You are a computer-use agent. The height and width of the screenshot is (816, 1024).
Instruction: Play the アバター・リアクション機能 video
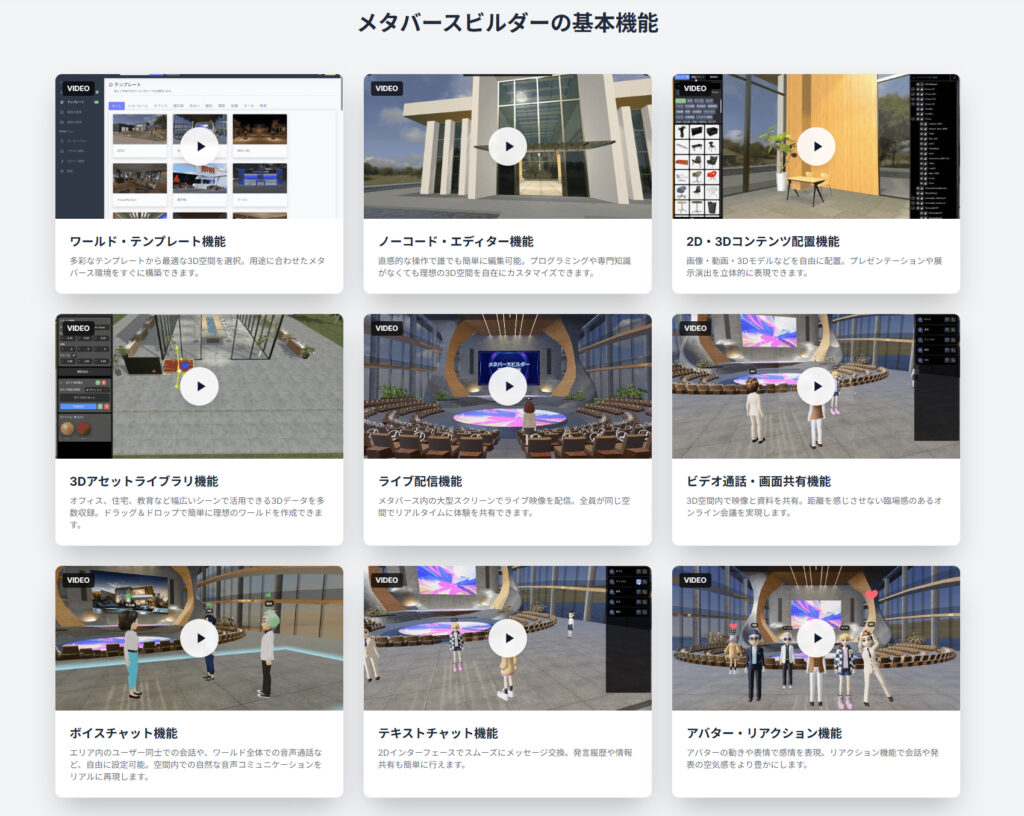(x=816, y=638)
